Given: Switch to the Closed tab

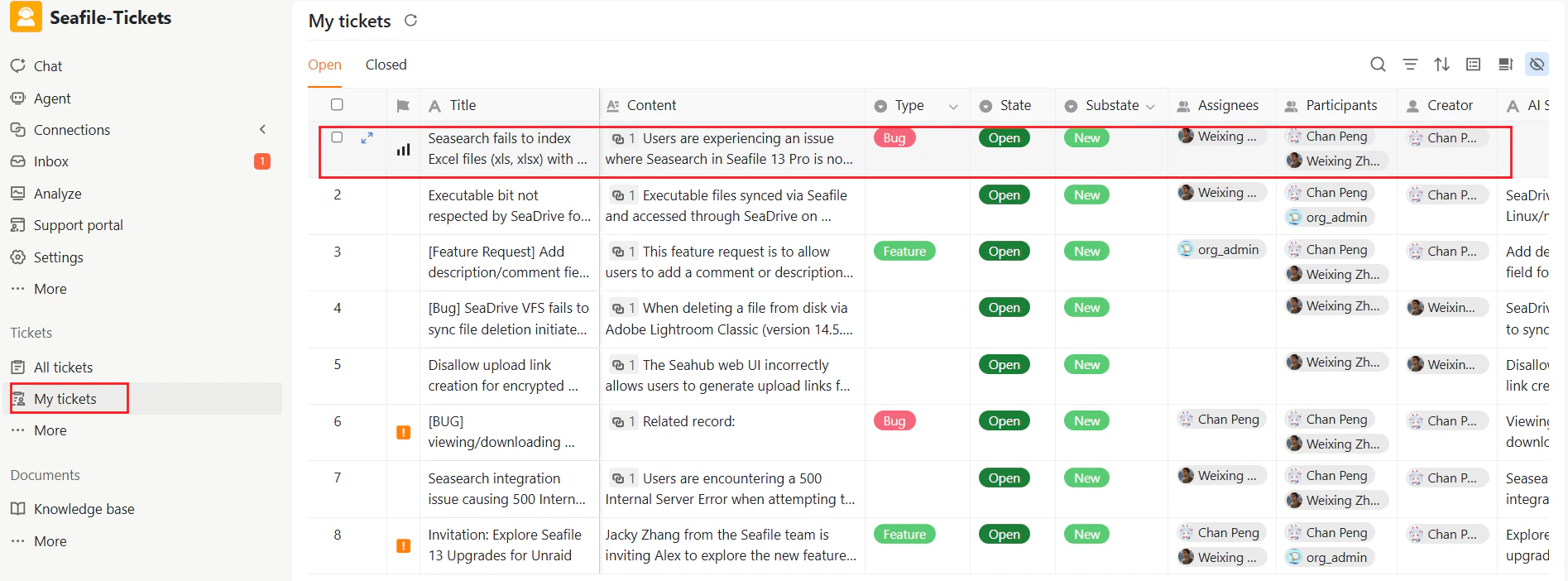Looking at the screenshot, I should pos(386,65).
